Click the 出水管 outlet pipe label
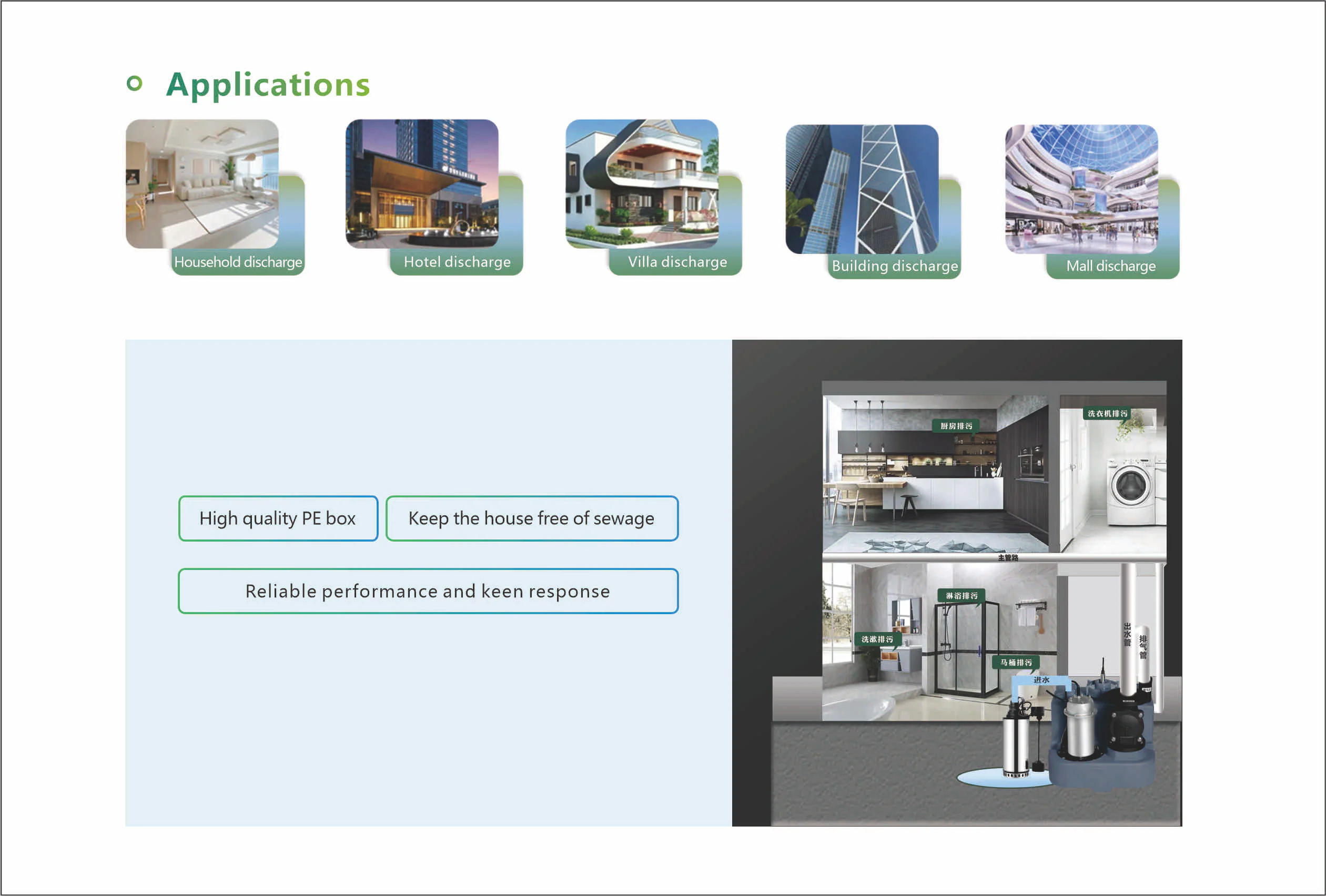Screen dimensions: 1326x896 tap(1127, 635)
